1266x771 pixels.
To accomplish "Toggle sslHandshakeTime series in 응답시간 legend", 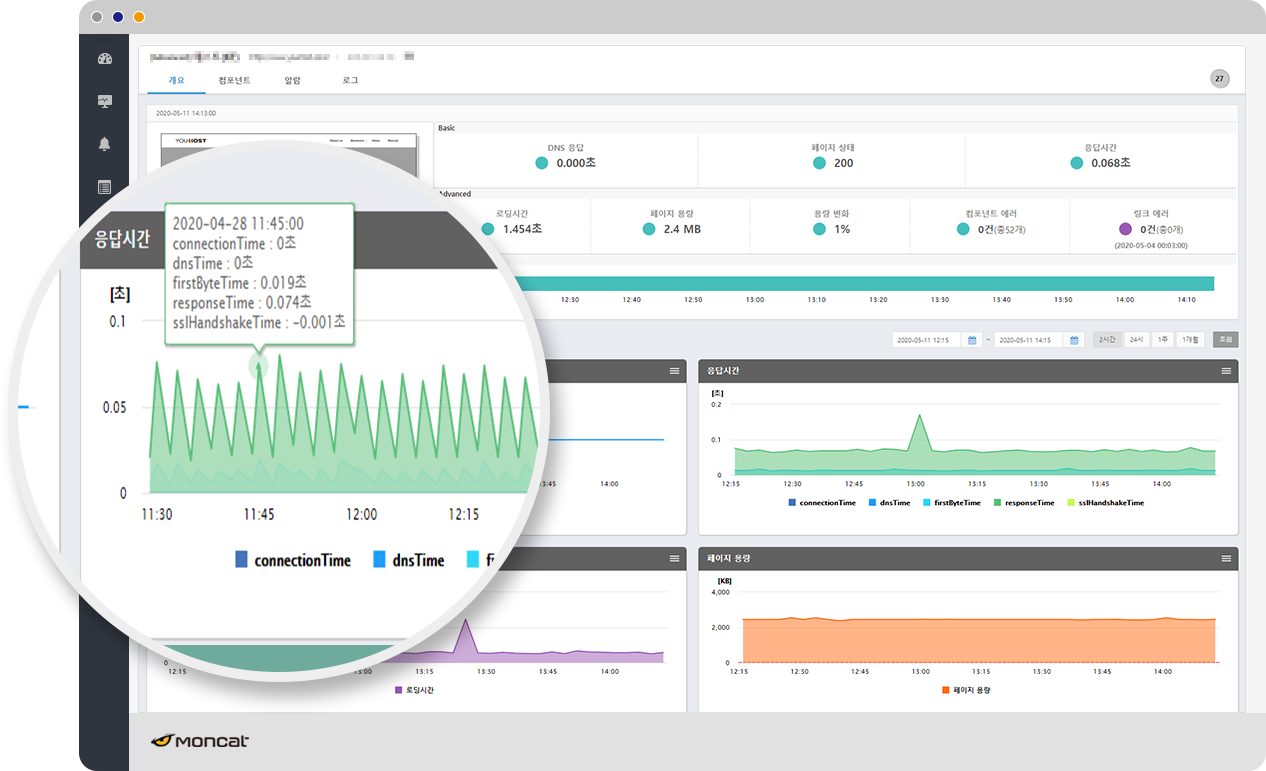I will tap(1105, 503).
